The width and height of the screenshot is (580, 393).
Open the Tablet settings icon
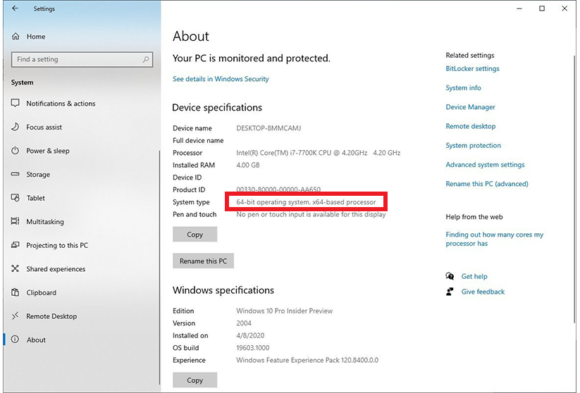click(15, 198)
